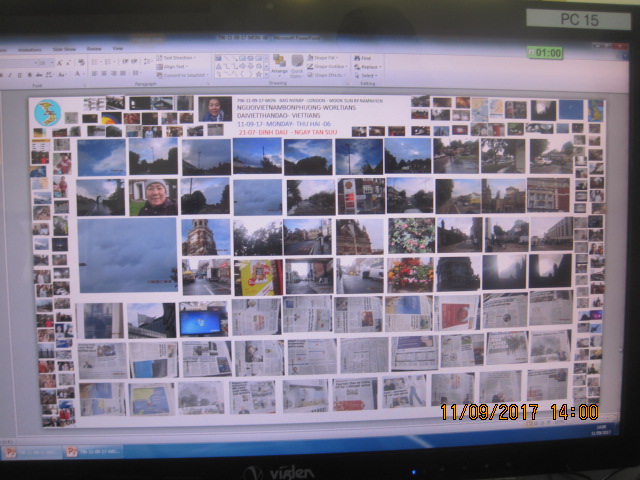The height and width of the screenshot is (480, 640).
Task: Open Font dialog launcher
Action: [85, 85]
